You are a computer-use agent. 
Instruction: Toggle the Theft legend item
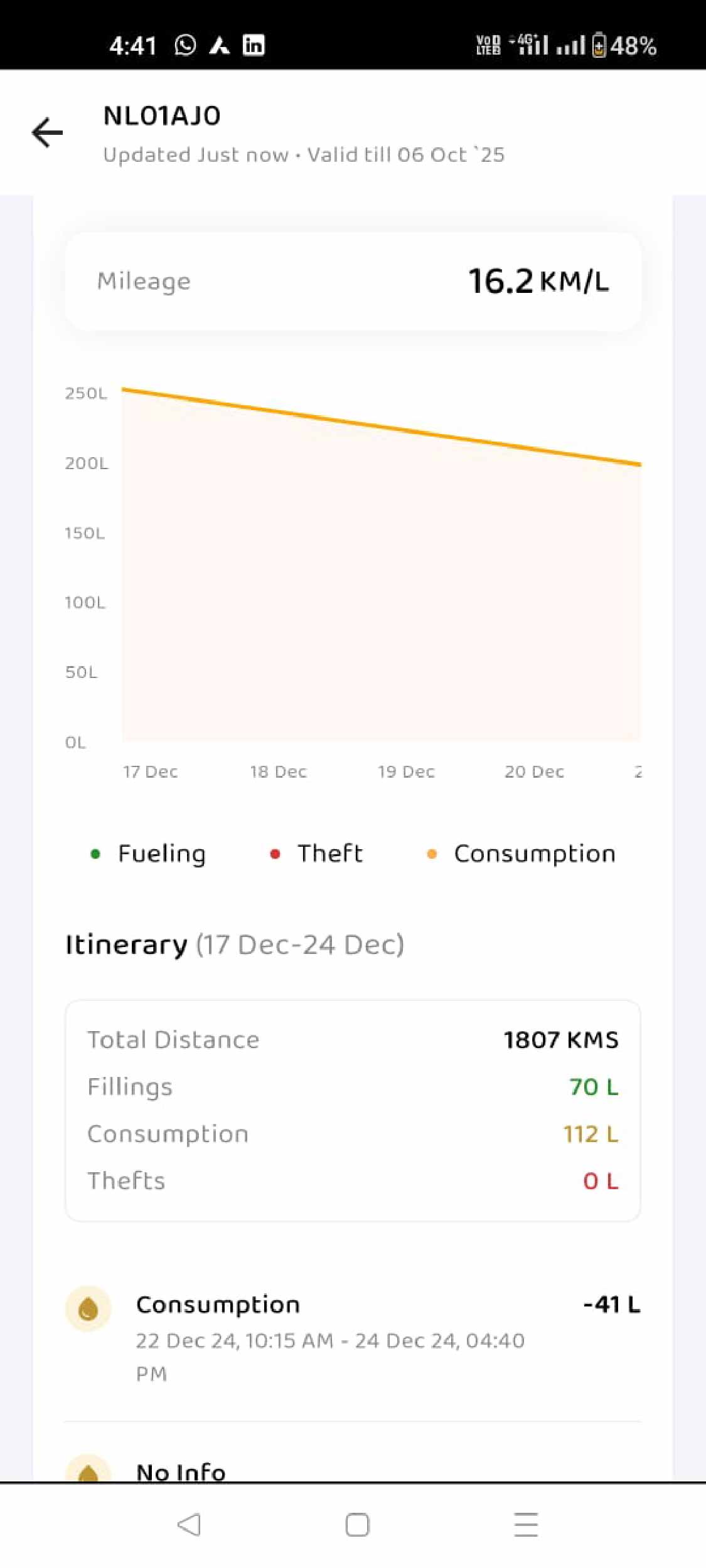(x=316, y=854)
